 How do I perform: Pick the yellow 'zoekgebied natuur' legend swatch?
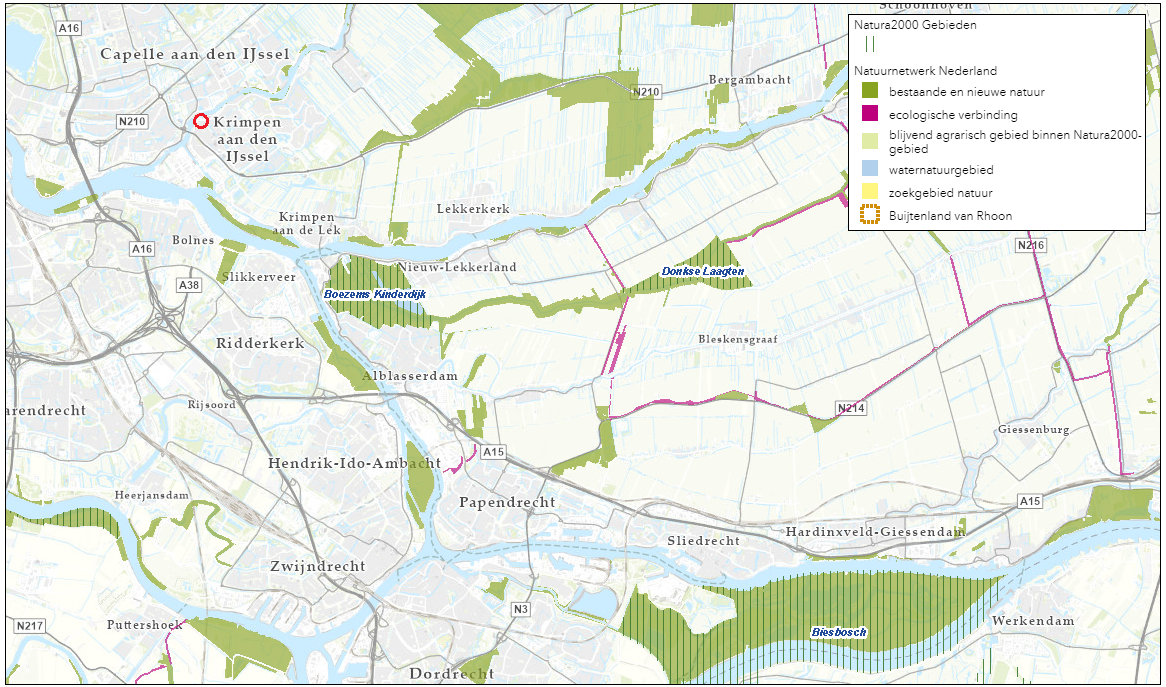point(870,192)
